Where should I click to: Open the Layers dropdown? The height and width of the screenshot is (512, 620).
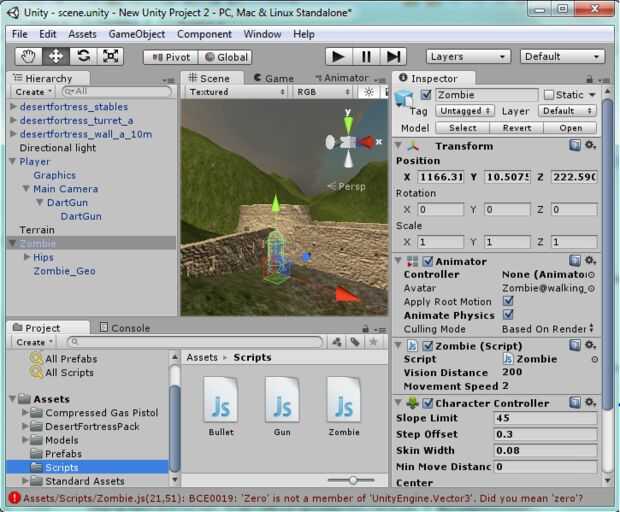click(x=468, y=57)
